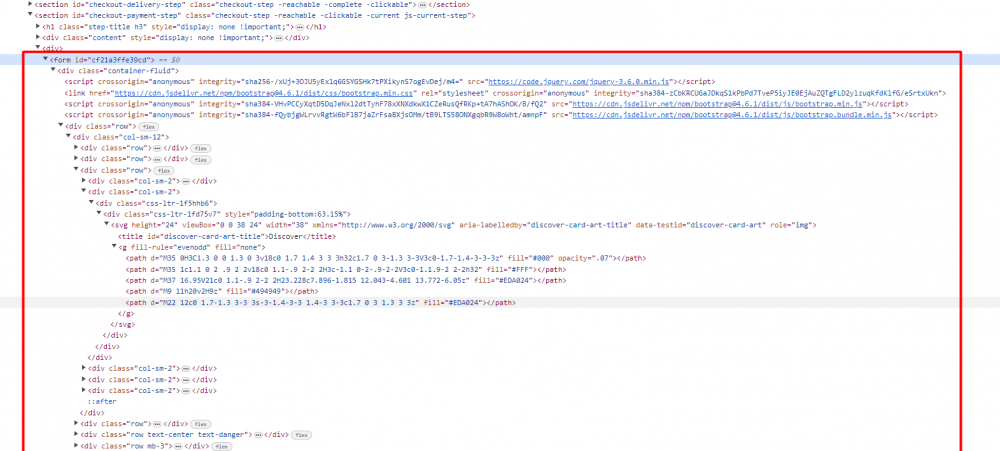This screenshot has height=451, width=1000.
Task: Expand the row text-center text-danger div
Action: tap(76, 434)
